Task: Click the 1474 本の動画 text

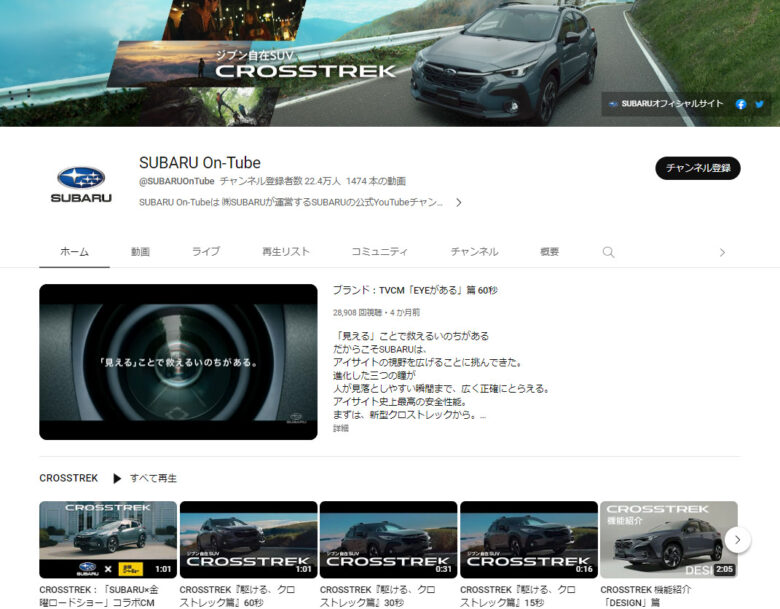Action: point(376,181)
